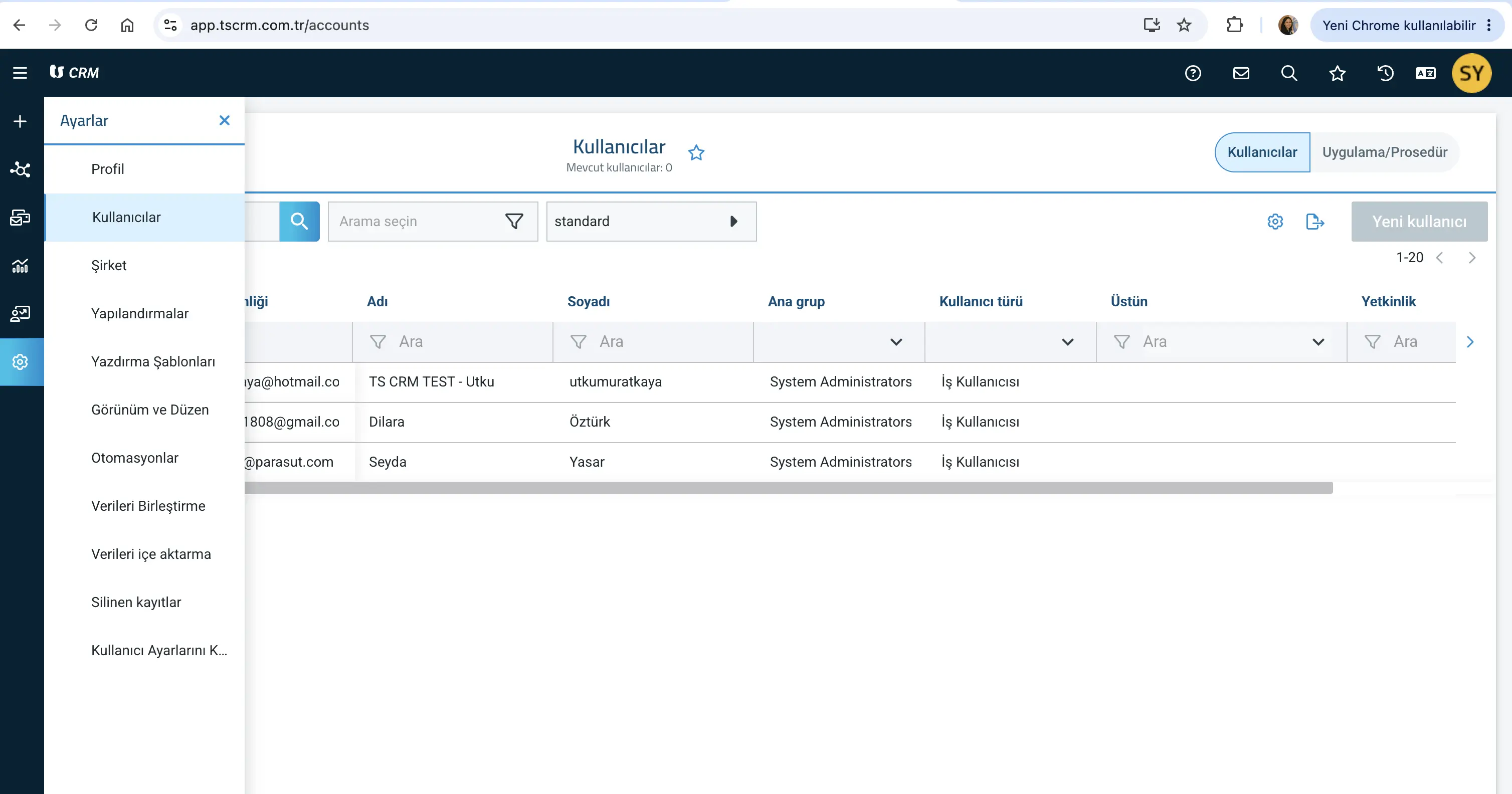Click the export icon beside gear
Screen dimensions: 1512x794
tap(1315, 221)
